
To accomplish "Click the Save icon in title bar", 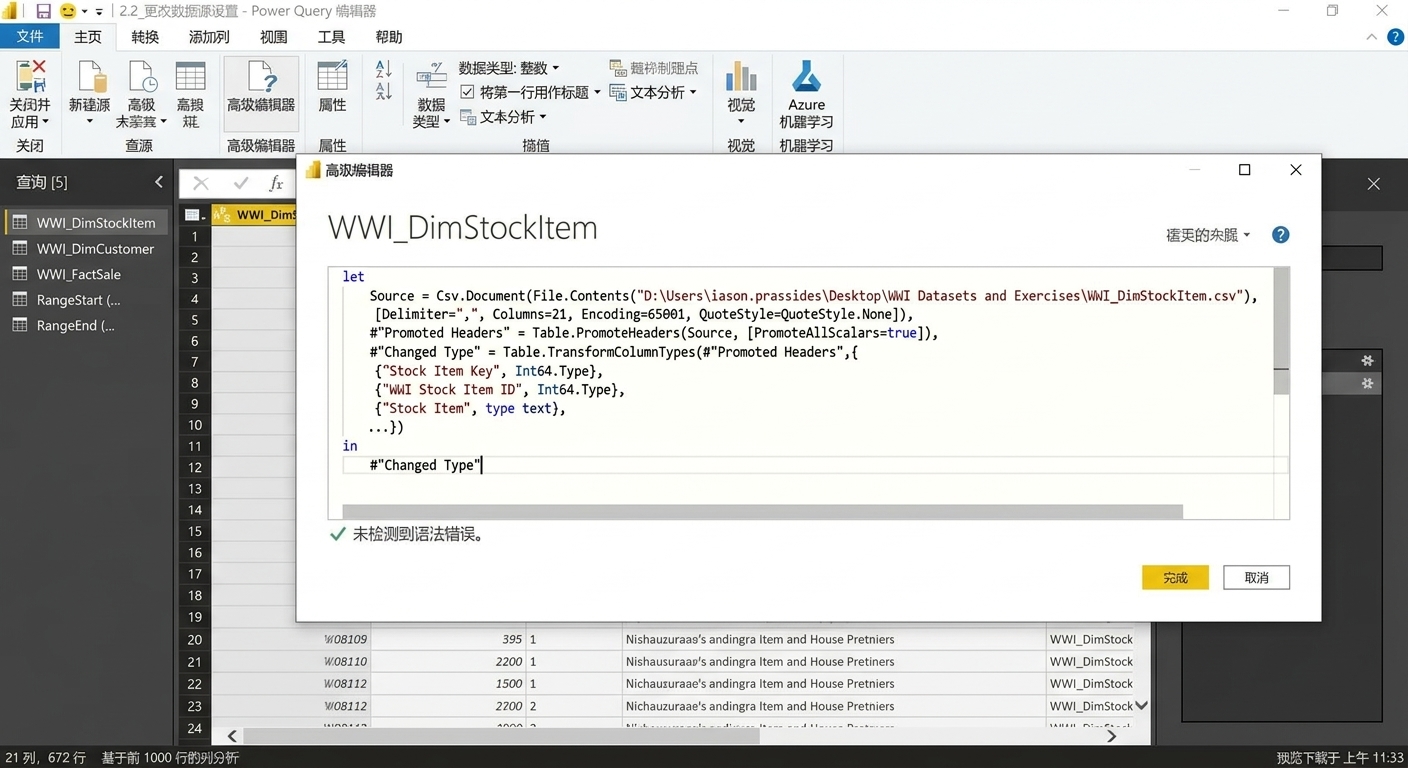I will [43, 11].
